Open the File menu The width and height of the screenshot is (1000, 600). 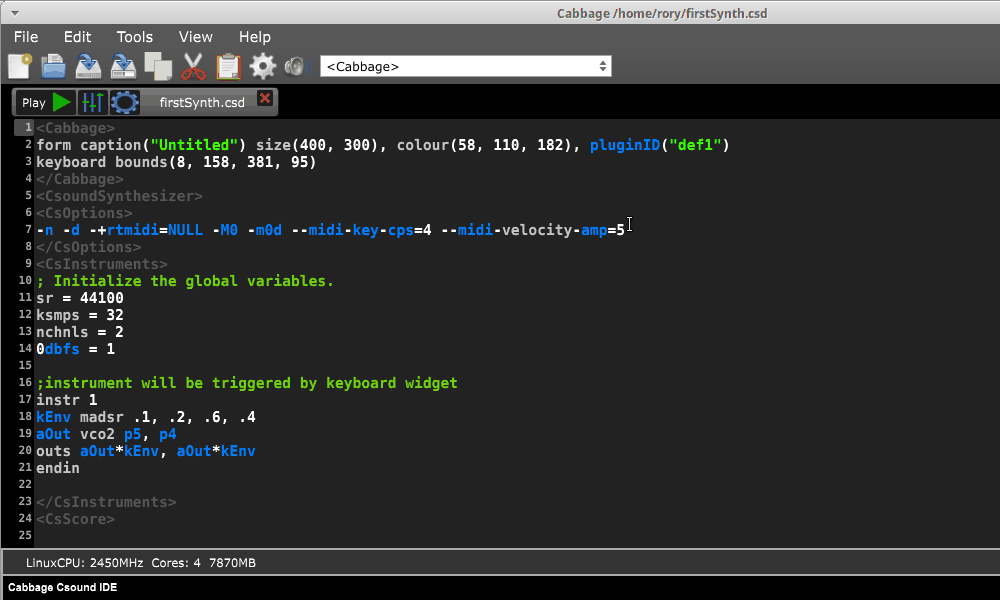tap(26, 37)
